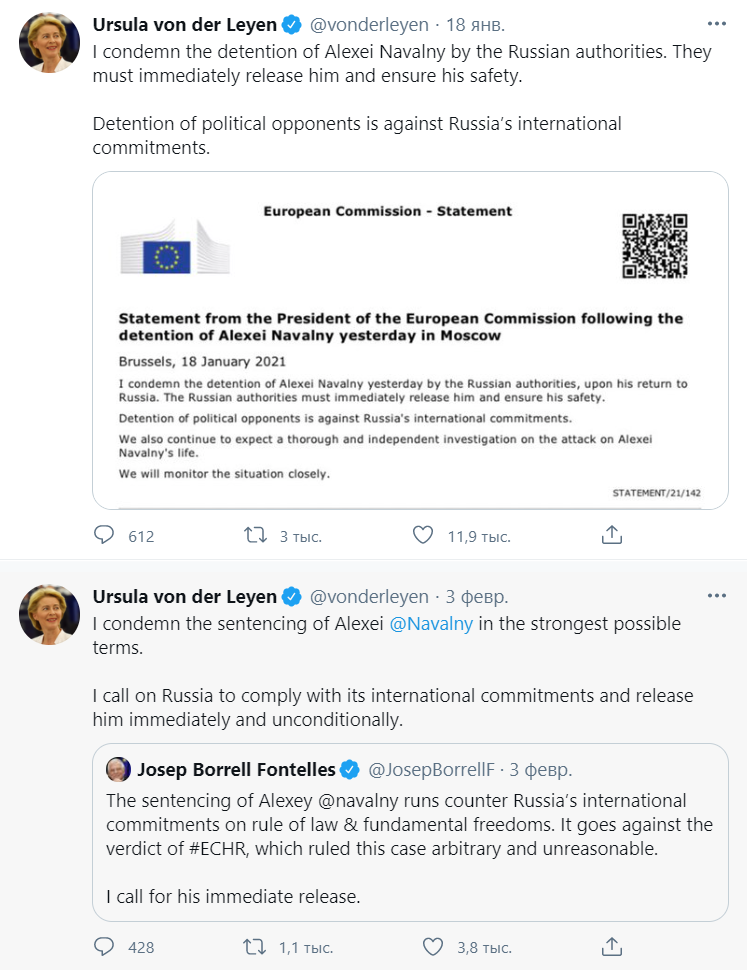Screen dimensions: 748x970
Task: Click the @vonderleyen handle on the second tweet
Action: pos(369,597)
